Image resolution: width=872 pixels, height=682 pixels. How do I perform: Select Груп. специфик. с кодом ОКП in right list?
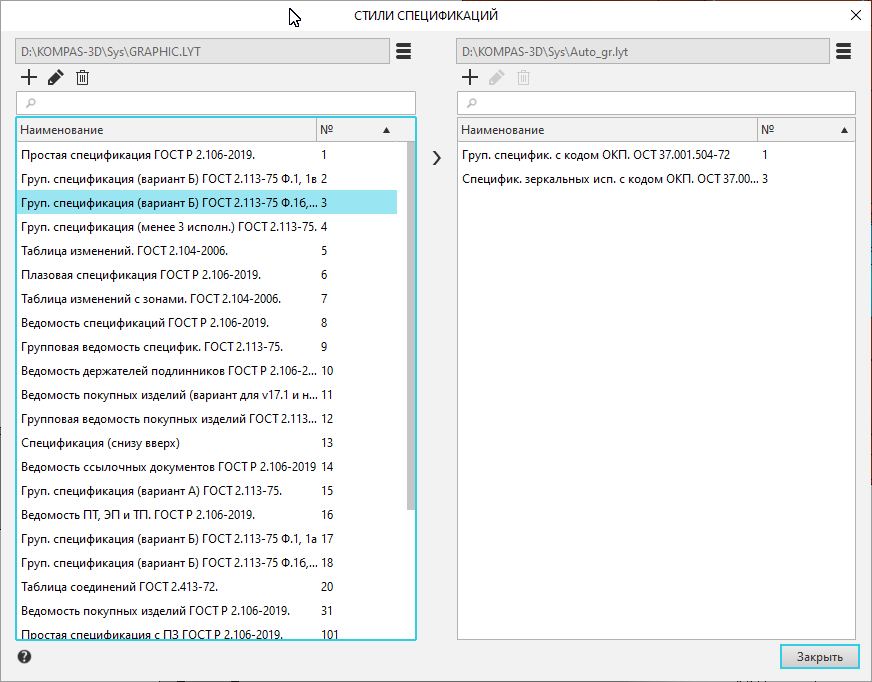[595, 155]
